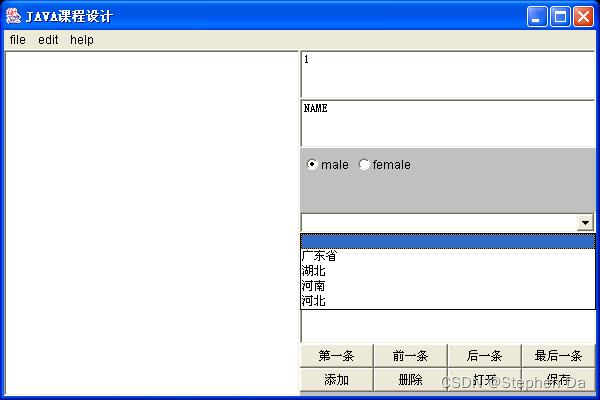This screenshot has height=400, width=600.
Task: Choose 河北 from the dropdown list
Action: pos(448,301)
